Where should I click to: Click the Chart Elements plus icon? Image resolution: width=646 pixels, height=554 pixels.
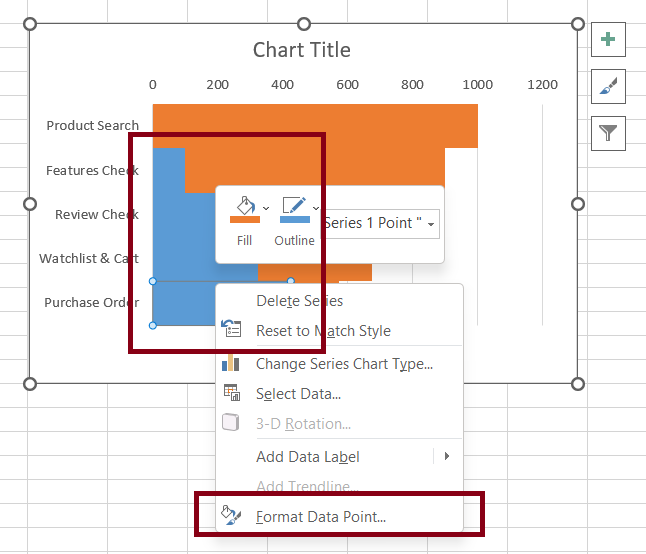coord(608,41)
